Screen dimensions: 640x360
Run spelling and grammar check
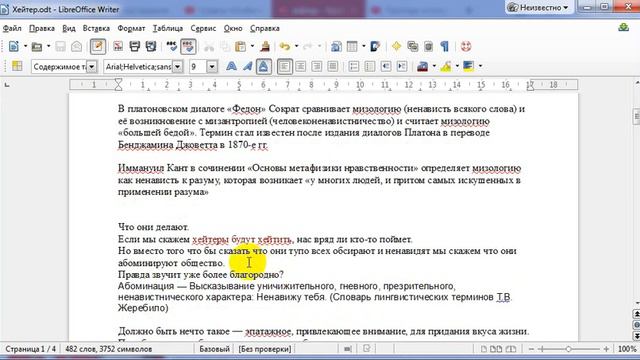point(171,47)
